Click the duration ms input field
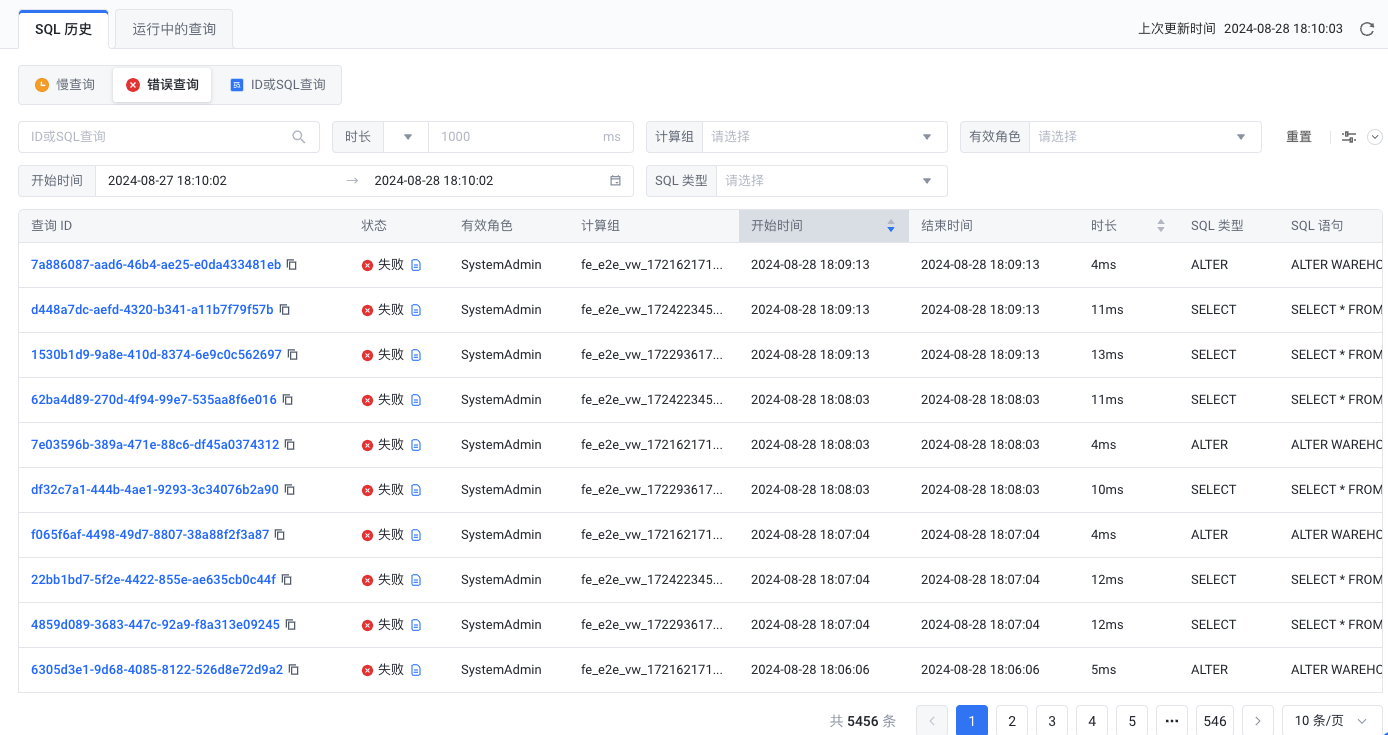Image resolution: width=1388 pixels, height=735 pixels. (x=530, y=137)
